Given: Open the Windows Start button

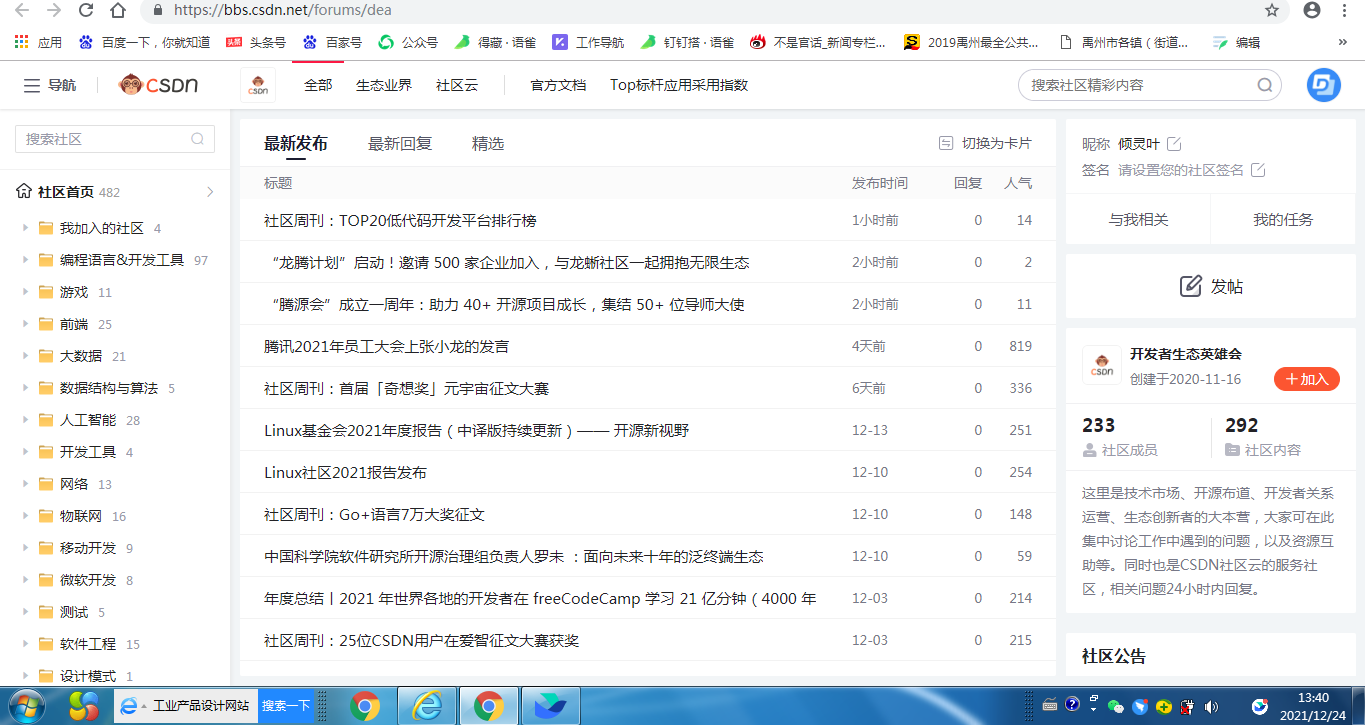Looking at the screenshot, I should (28, 706).
